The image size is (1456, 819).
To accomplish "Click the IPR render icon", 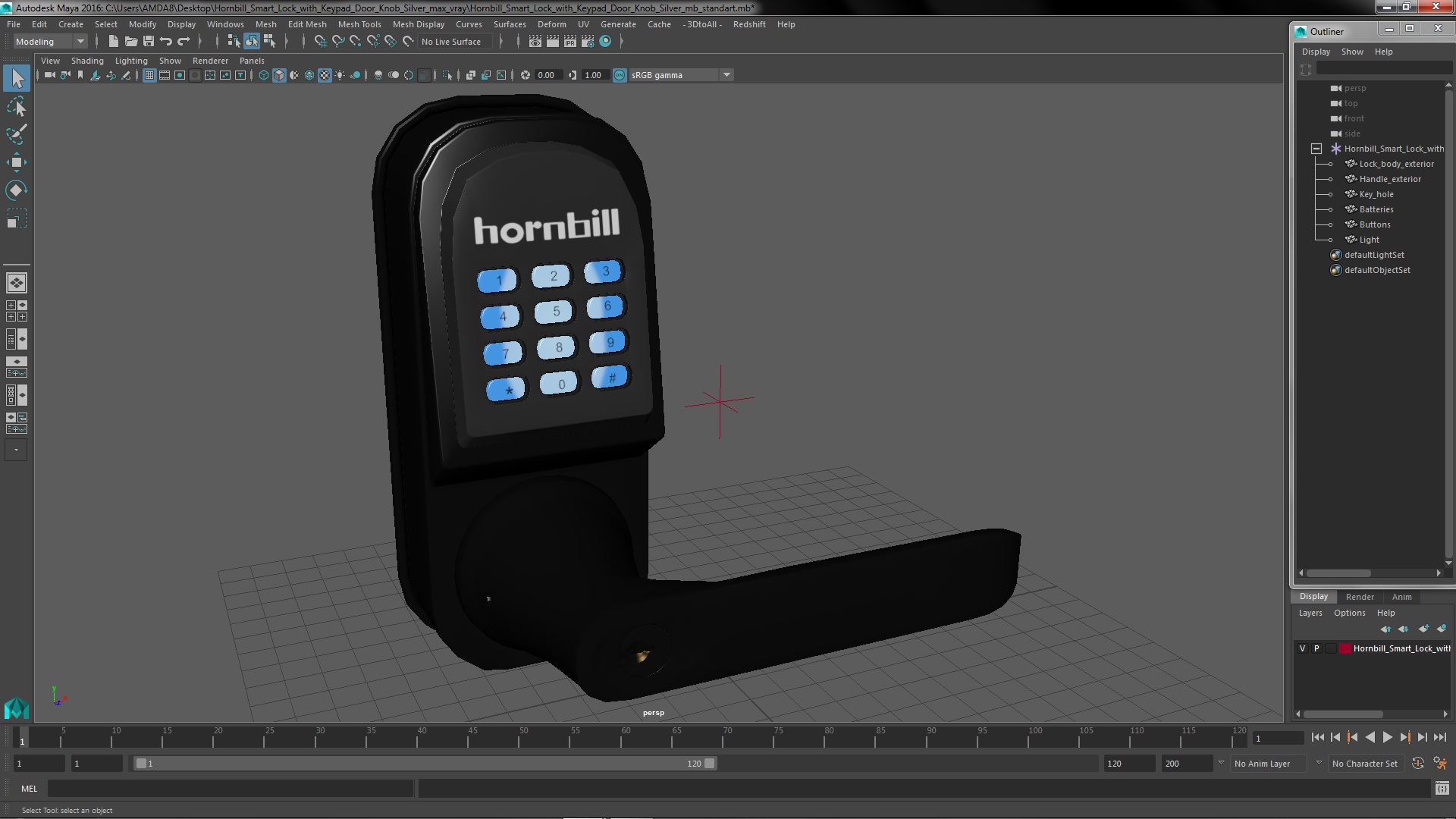I will coord(570,42).
